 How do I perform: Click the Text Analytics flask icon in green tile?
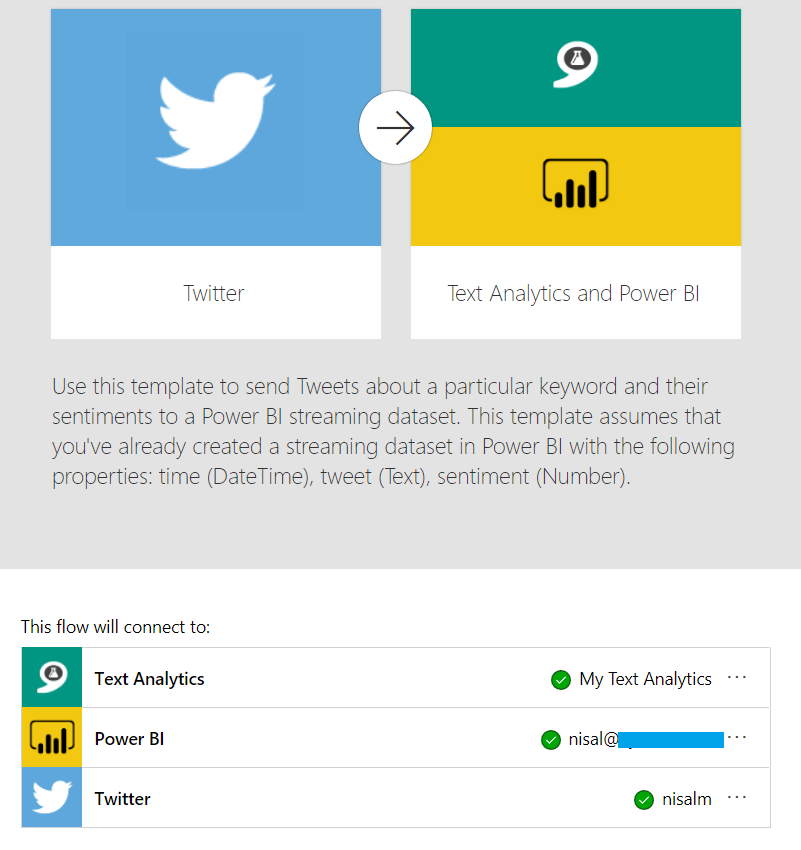point(576,64)
